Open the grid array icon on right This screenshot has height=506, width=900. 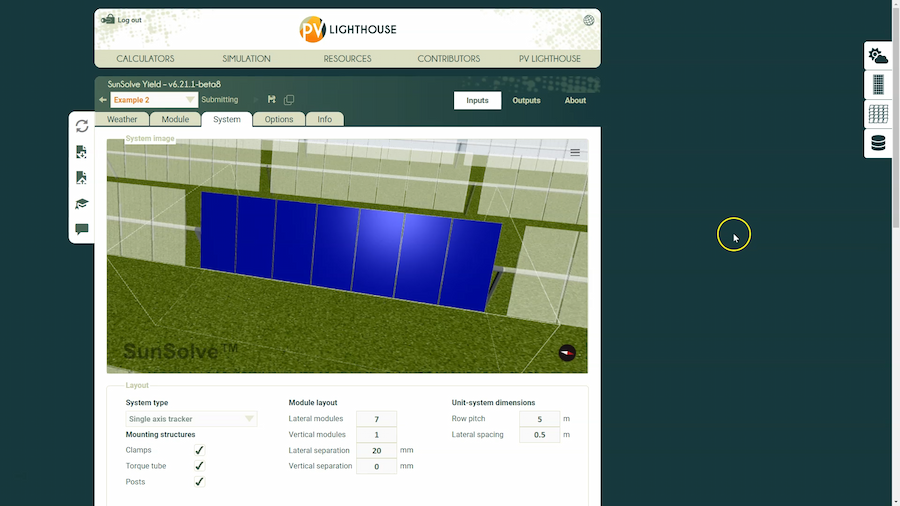pyautogui.click(x=878, y=114)
